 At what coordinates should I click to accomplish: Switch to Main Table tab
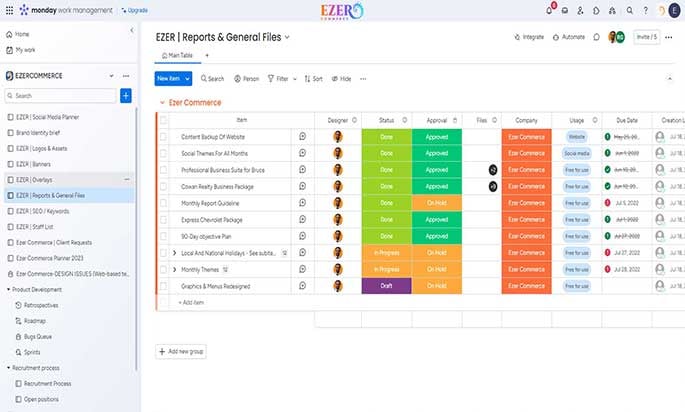tap(177, 55)
